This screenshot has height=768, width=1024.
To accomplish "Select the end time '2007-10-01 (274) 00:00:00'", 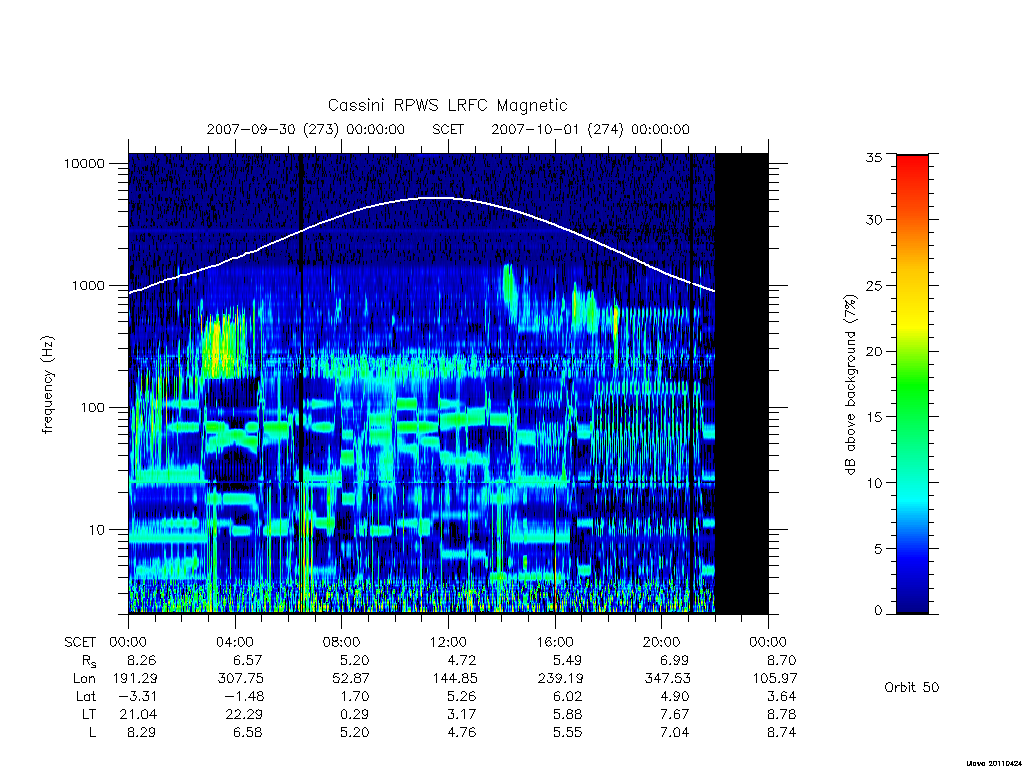I will coord(590,129).
